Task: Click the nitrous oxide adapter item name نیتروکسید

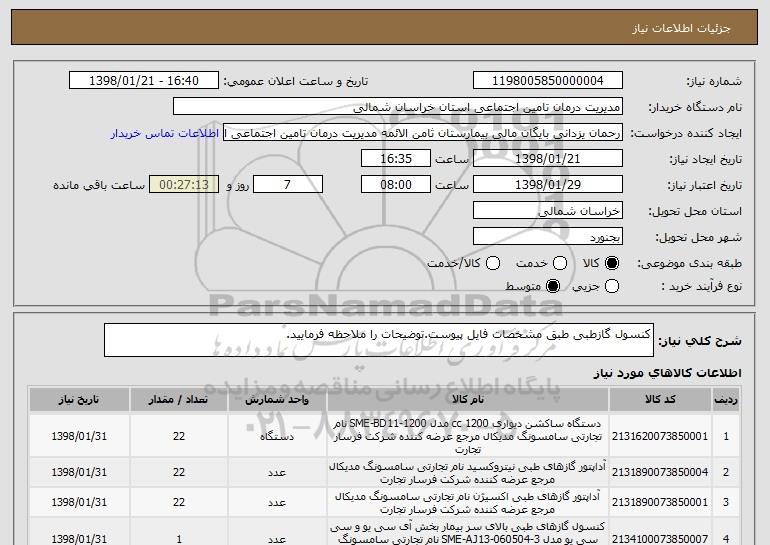Action: click(468, 472)
